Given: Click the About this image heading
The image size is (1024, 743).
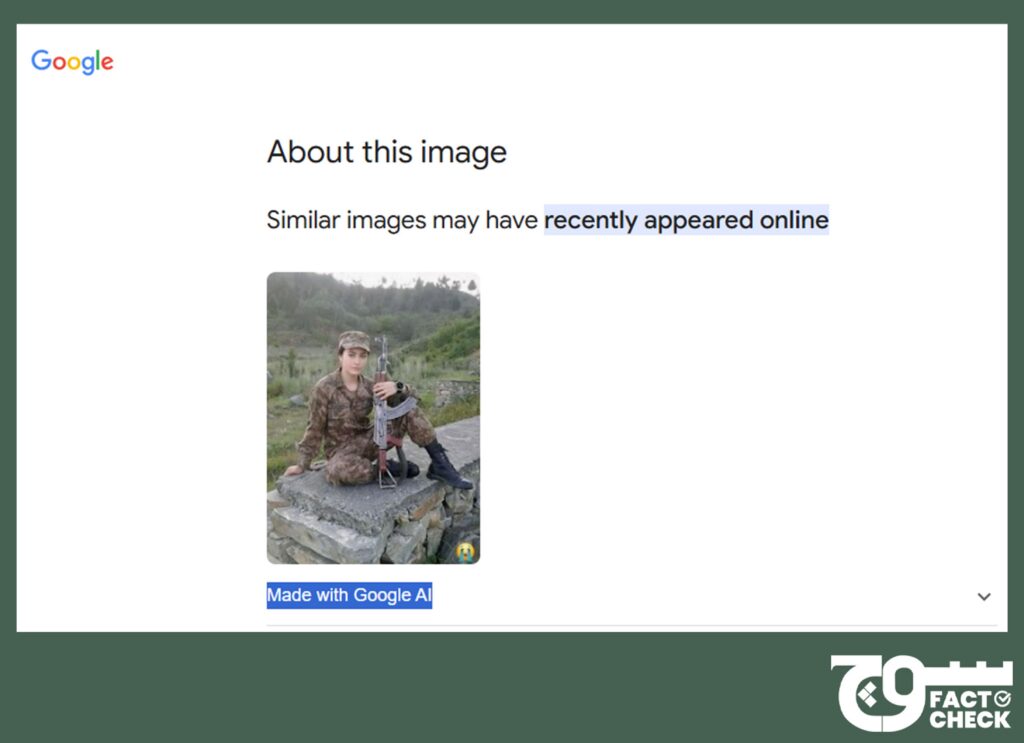Looking at the screenshot, I should click(x=386, y=152).
